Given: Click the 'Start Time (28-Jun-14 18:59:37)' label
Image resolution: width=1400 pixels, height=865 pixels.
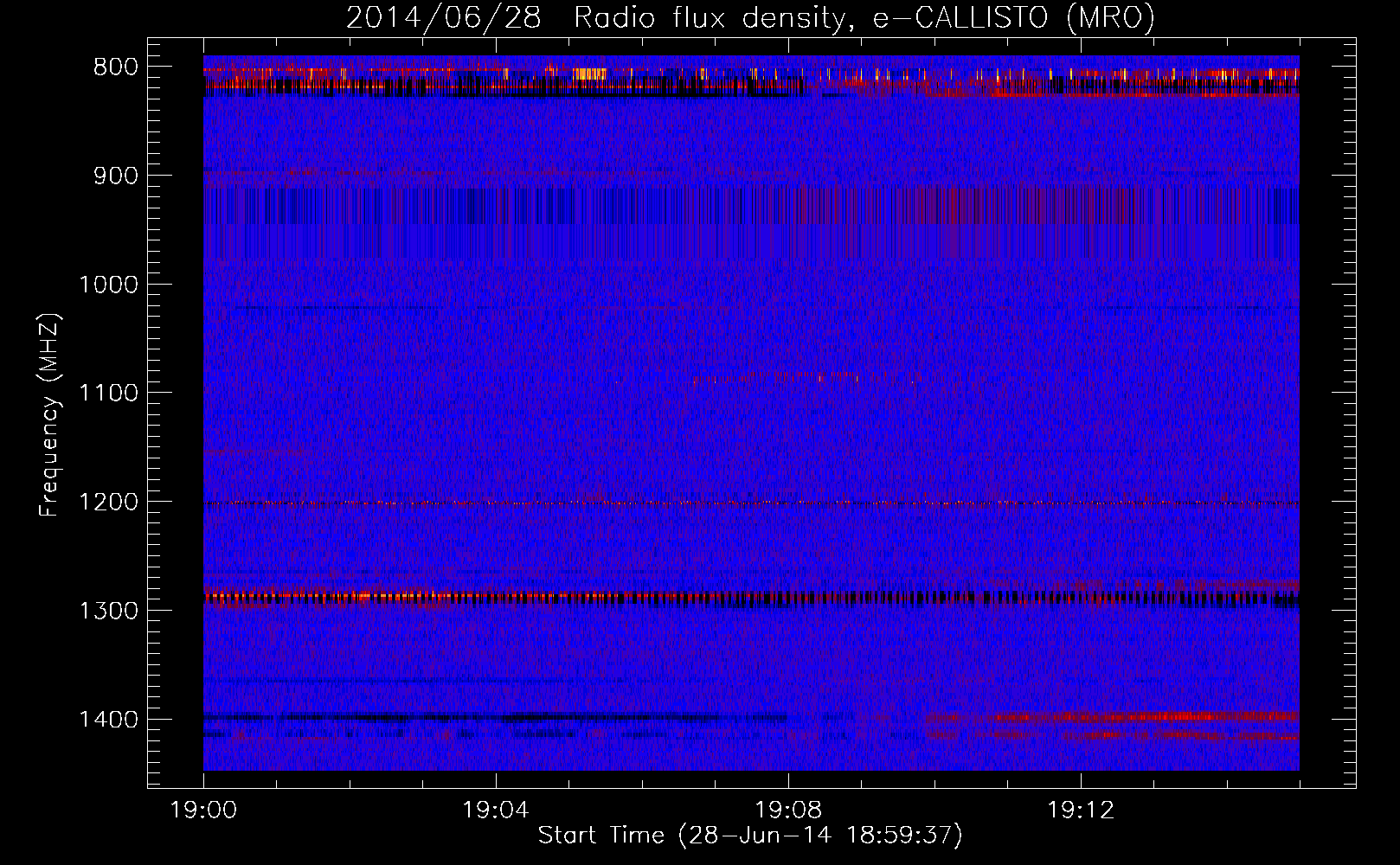Looking at the screenshot, I should (750, 836).
